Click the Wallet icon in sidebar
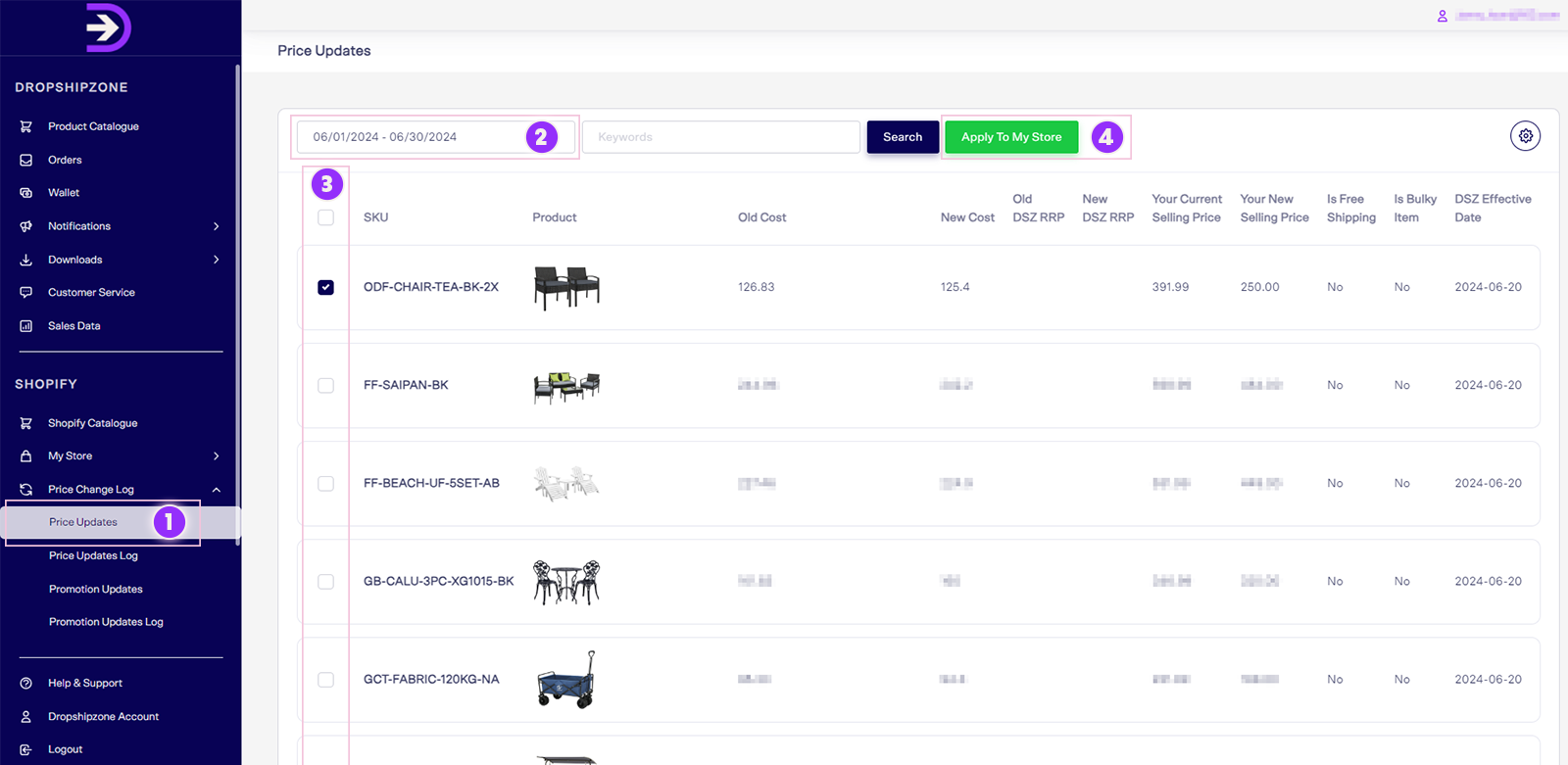Screen dimensions: 1568x765 tap(26, 193)
